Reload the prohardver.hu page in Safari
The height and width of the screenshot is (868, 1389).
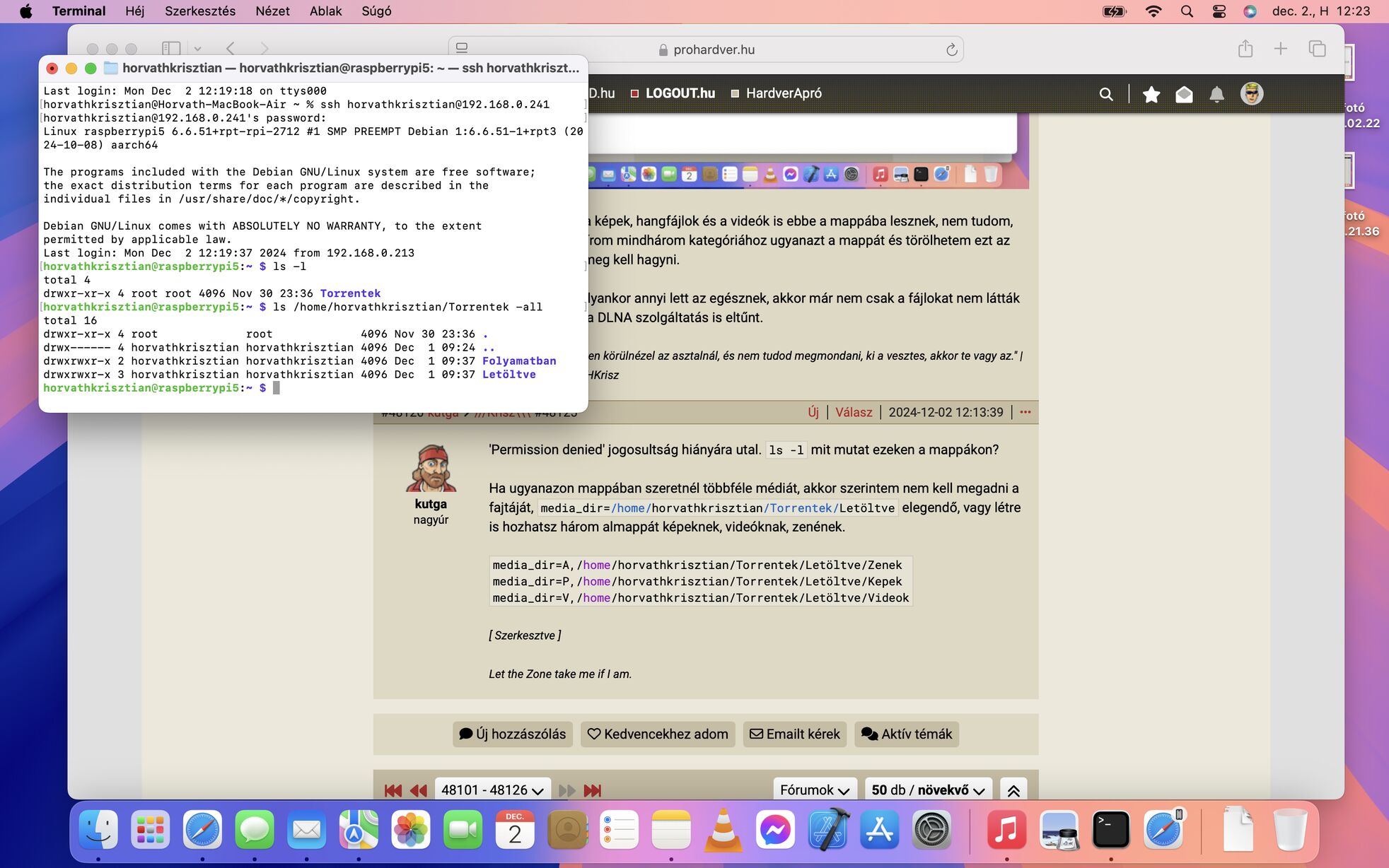tap(951, 49)
